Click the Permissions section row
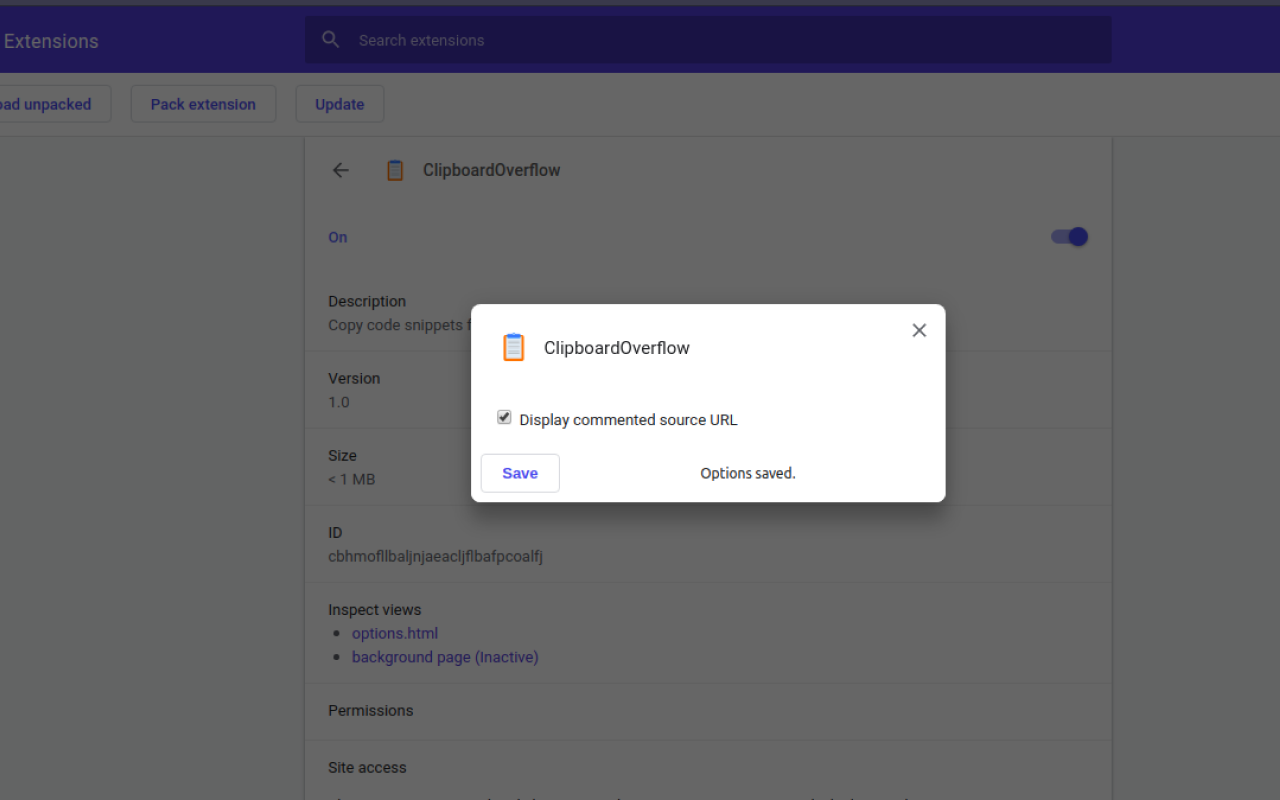This screenshot has width=1280, height=800. click(x=370, y=710)
